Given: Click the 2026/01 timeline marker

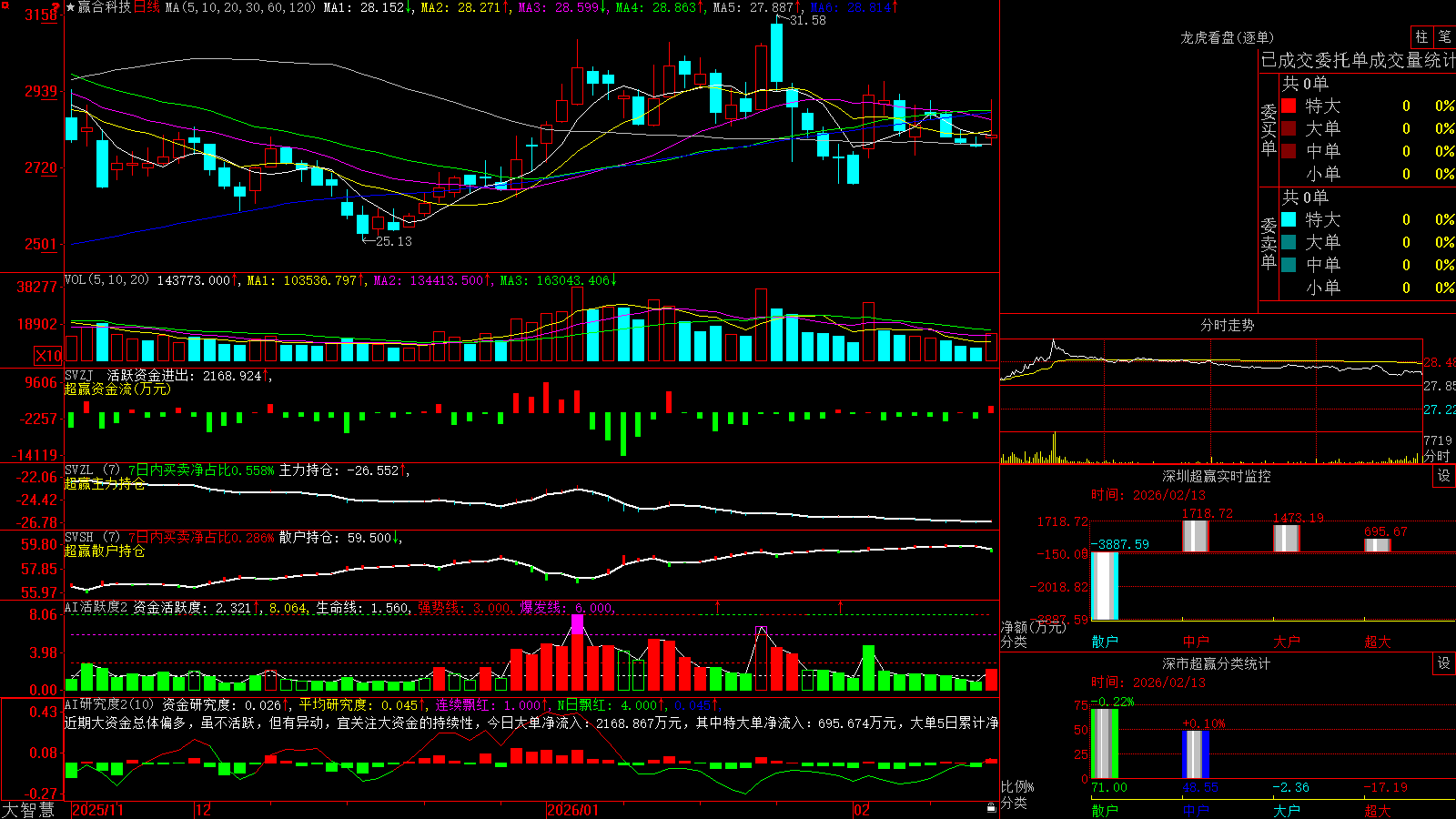Looking at the screenshot, I should (x=572, y=810).
